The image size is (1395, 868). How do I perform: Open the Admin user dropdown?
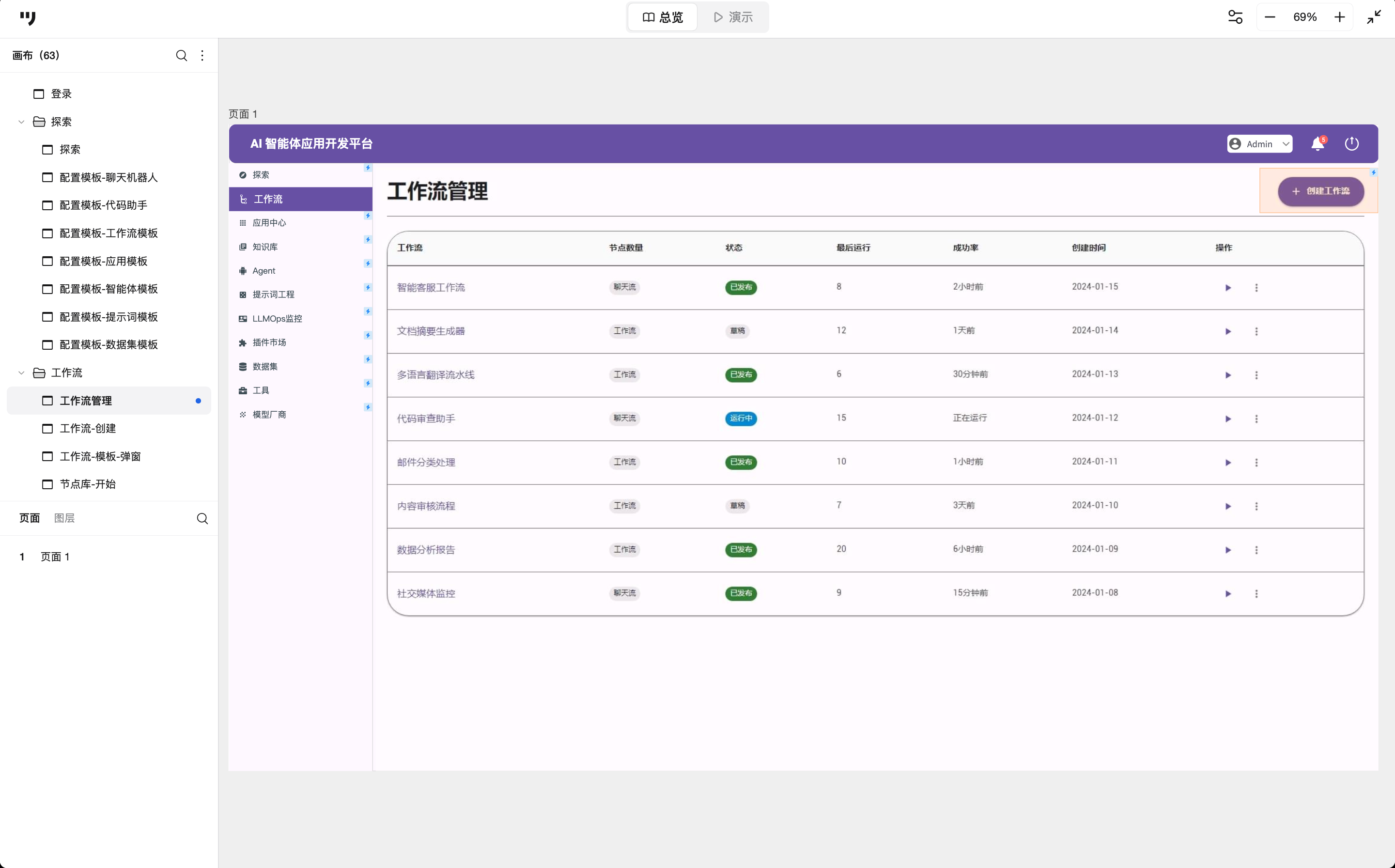coord(1259,143)
